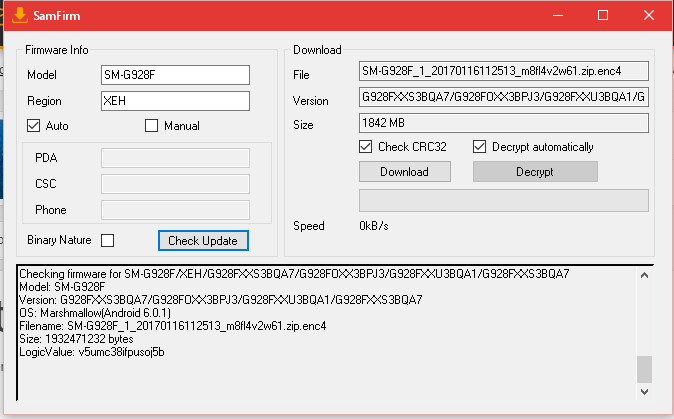Viewport: 674px width, 419px height.
Task: Click the Check Update button
Action: click(x=203, y=241)
